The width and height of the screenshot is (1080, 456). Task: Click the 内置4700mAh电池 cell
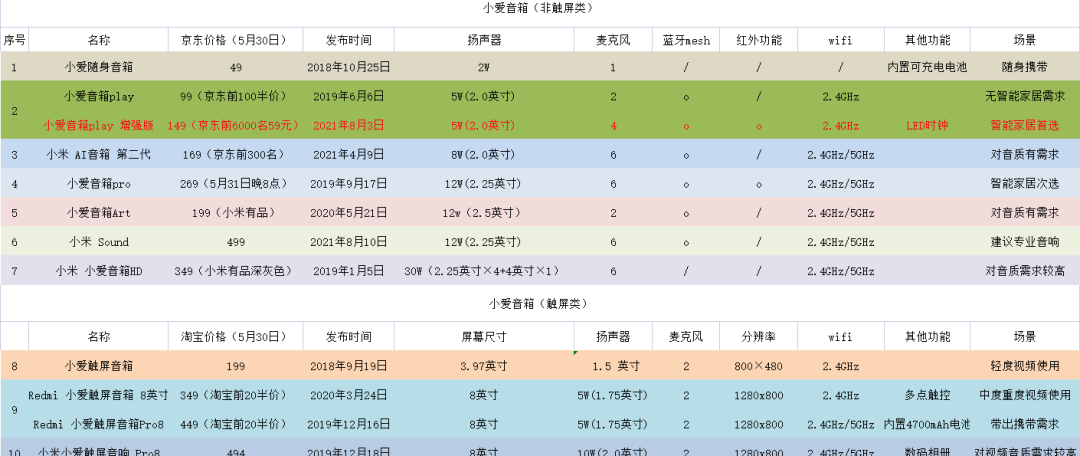point(927,424)
